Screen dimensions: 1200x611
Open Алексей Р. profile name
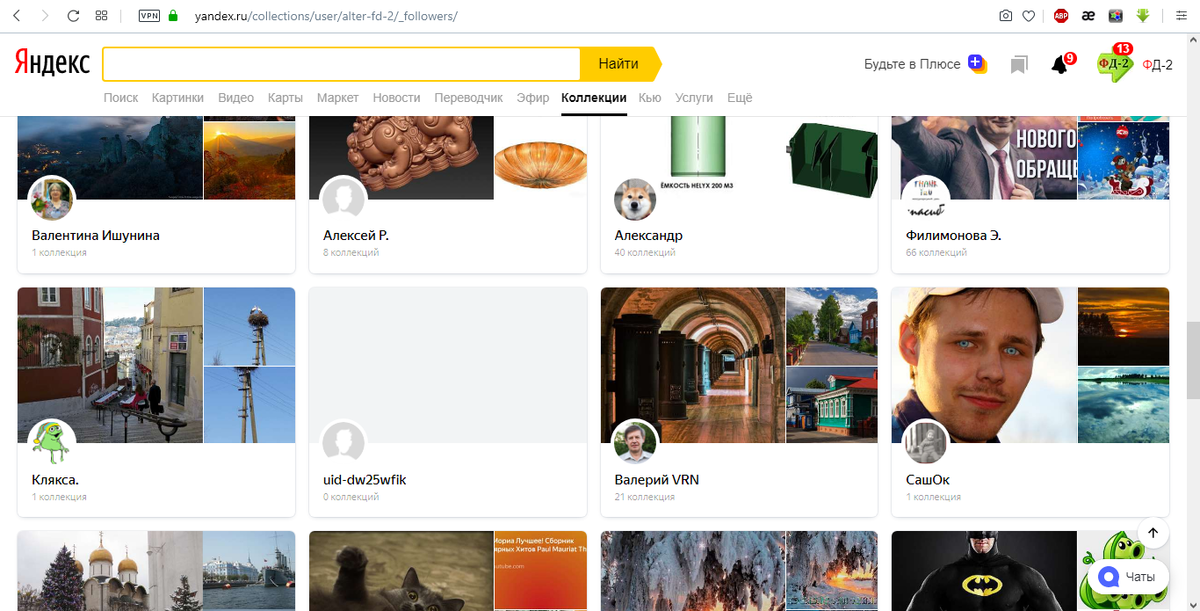356,236
